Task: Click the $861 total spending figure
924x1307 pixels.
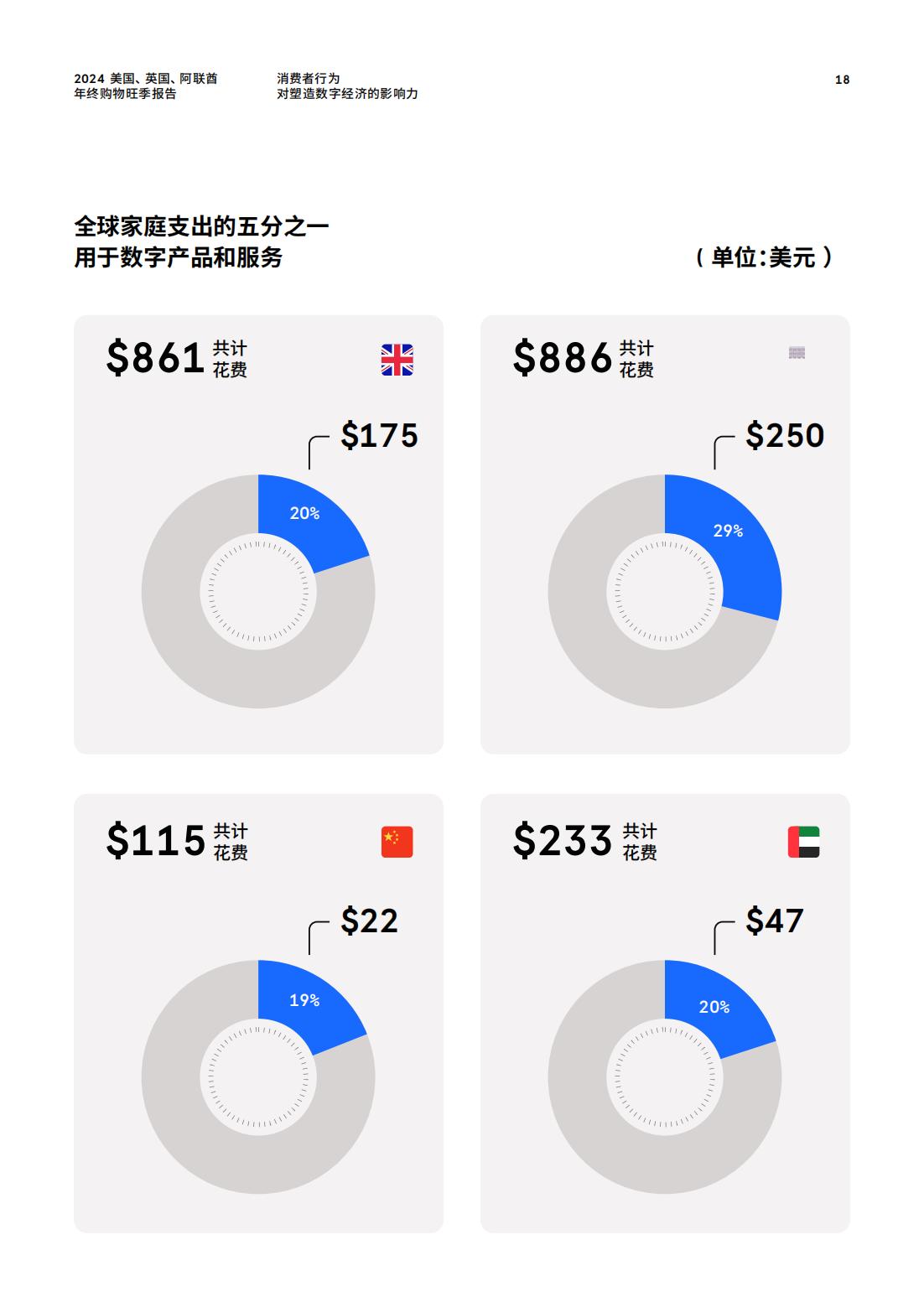Action: coord(156,358)
